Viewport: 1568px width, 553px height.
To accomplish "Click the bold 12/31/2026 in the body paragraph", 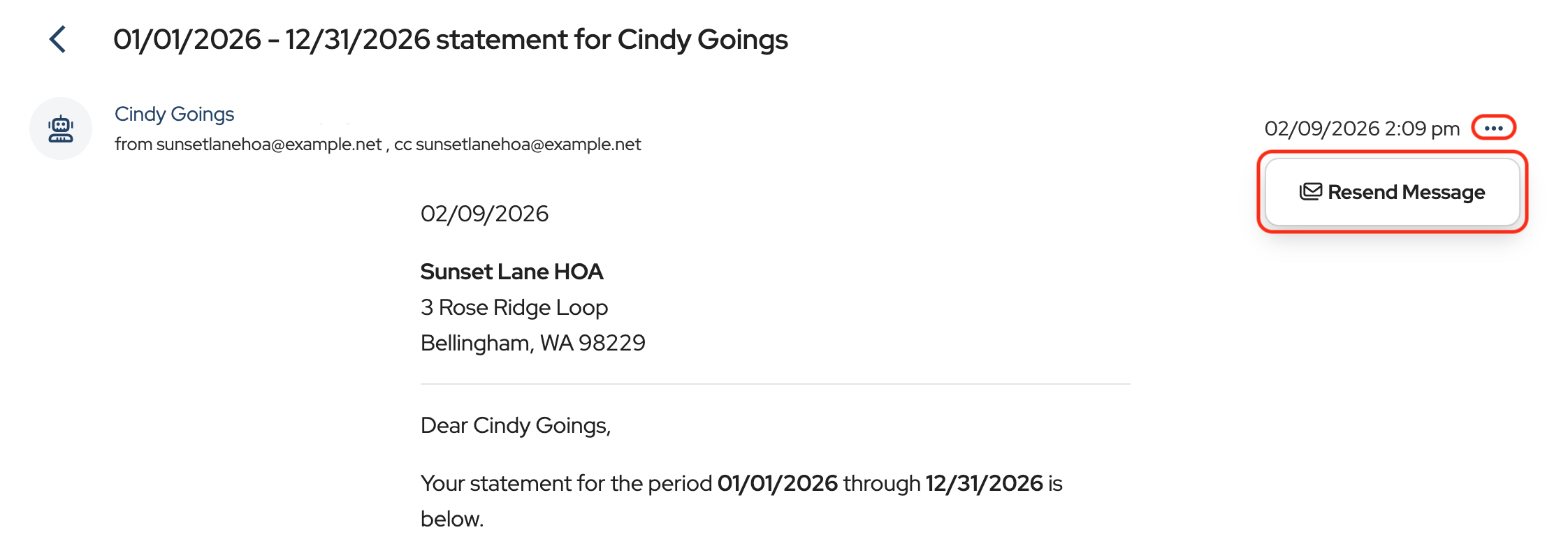I will tap(984, 483).
